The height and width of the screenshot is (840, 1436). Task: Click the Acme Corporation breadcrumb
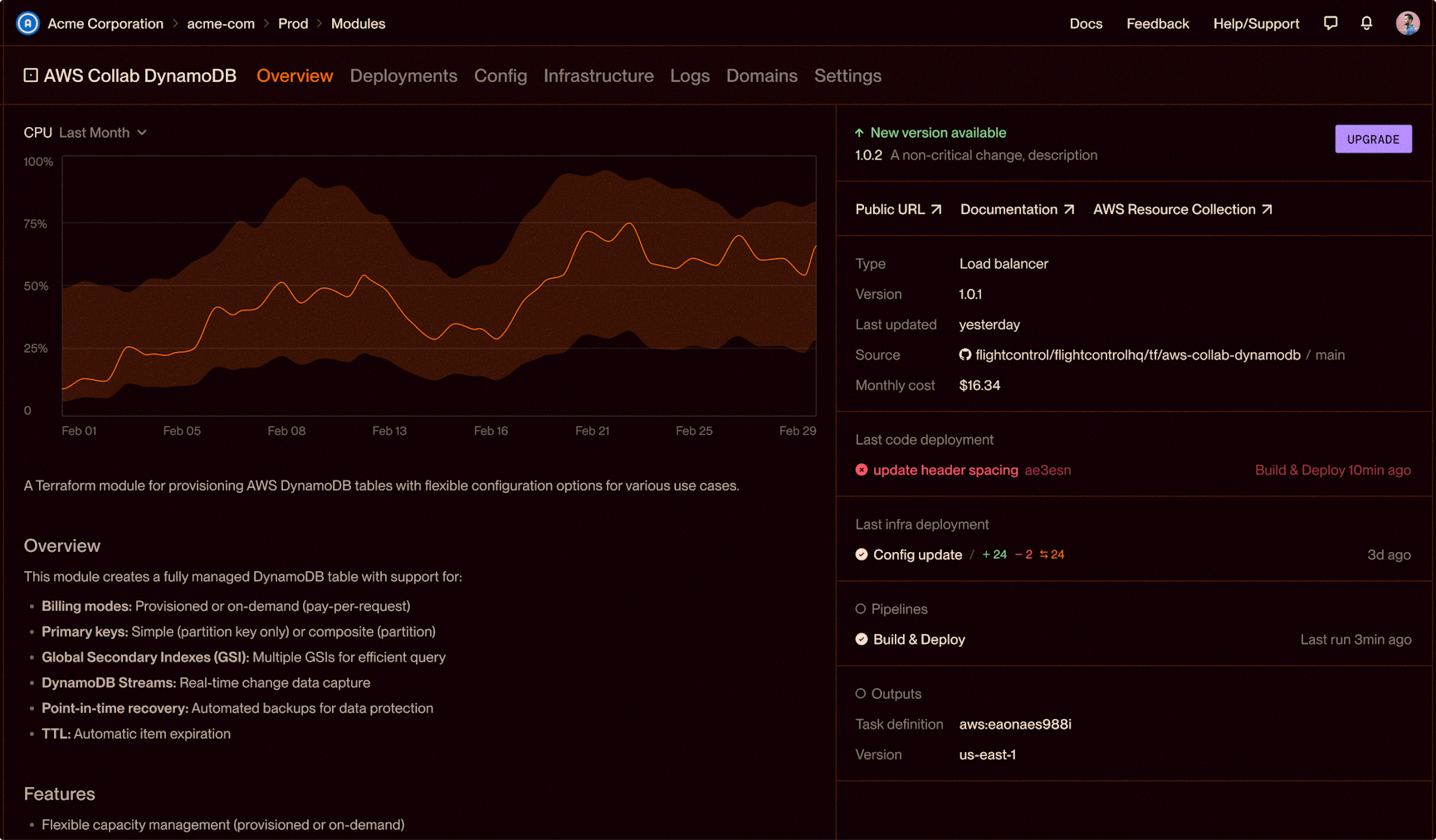pos(105,23)
